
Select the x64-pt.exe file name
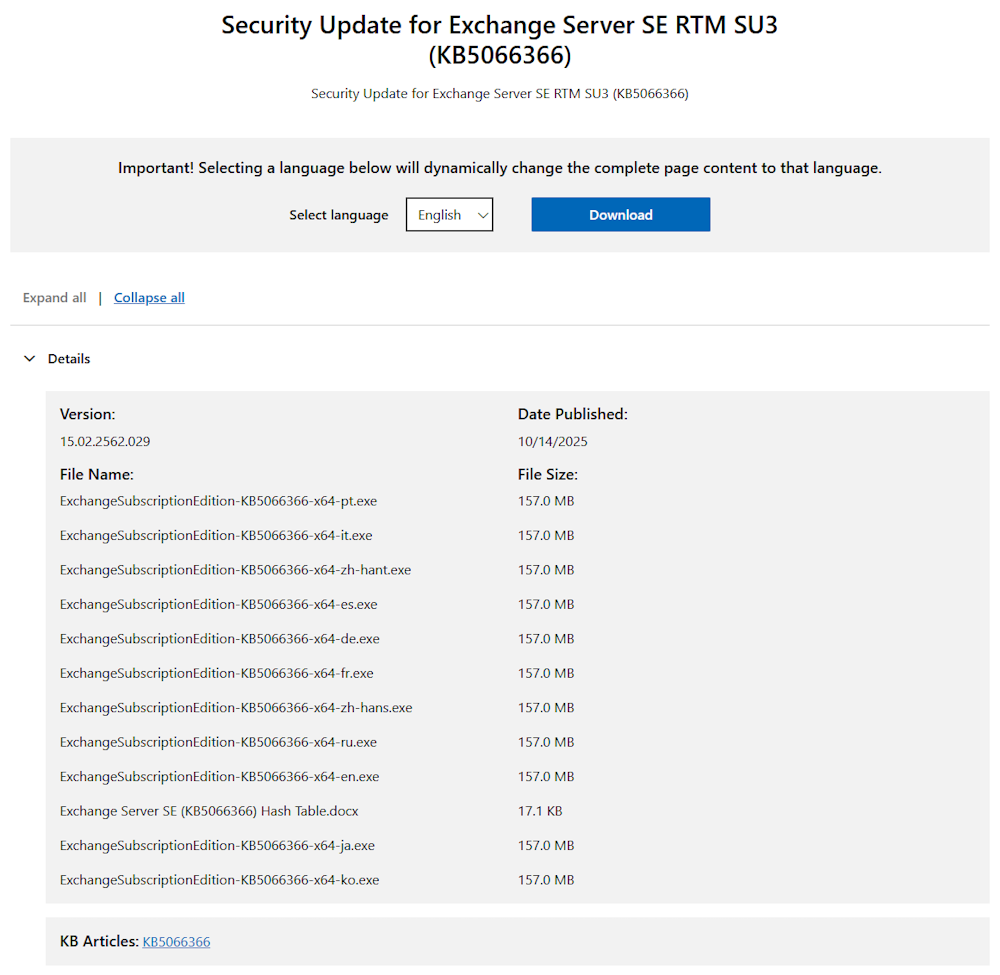tap(218, 501)
